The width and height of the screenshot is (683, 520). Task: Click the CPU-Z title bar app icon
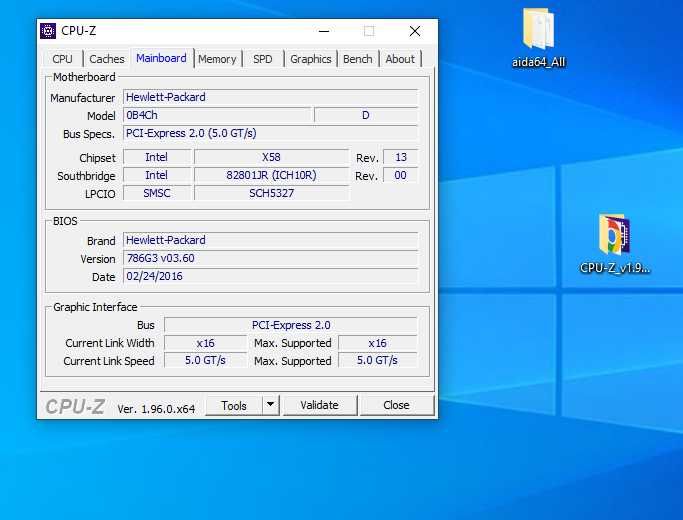pos(48,31)
